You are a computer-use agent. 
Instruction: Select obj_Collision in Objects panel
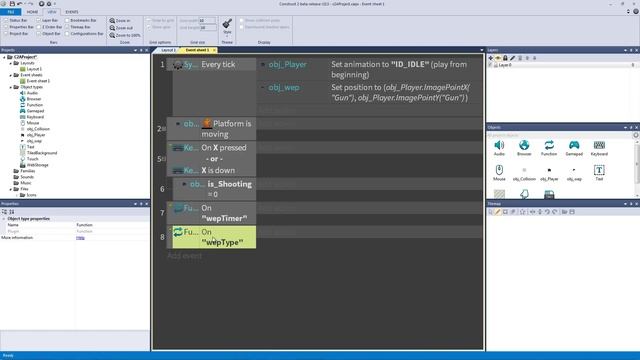tap(524, 173)
